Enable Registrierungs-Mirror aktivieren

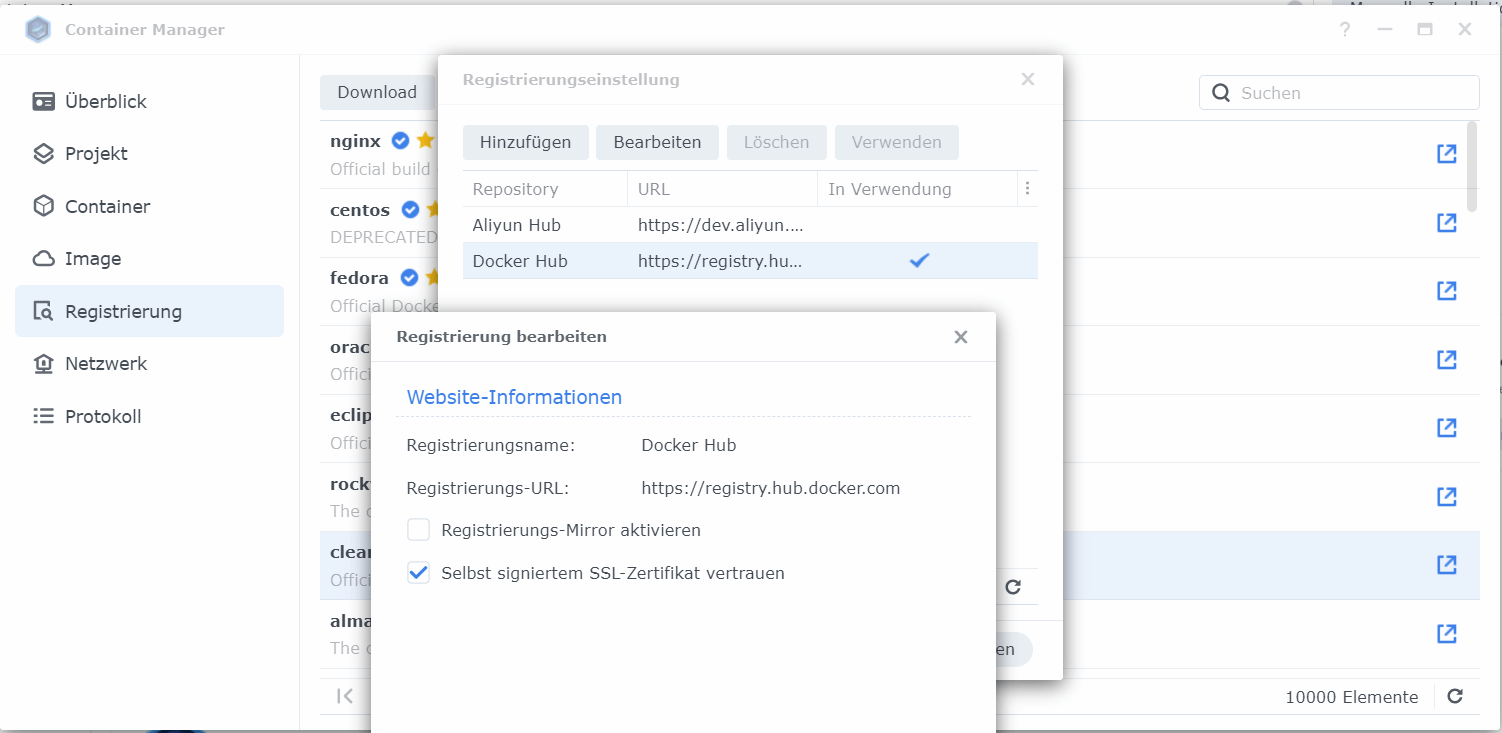[x=418, y=529]
